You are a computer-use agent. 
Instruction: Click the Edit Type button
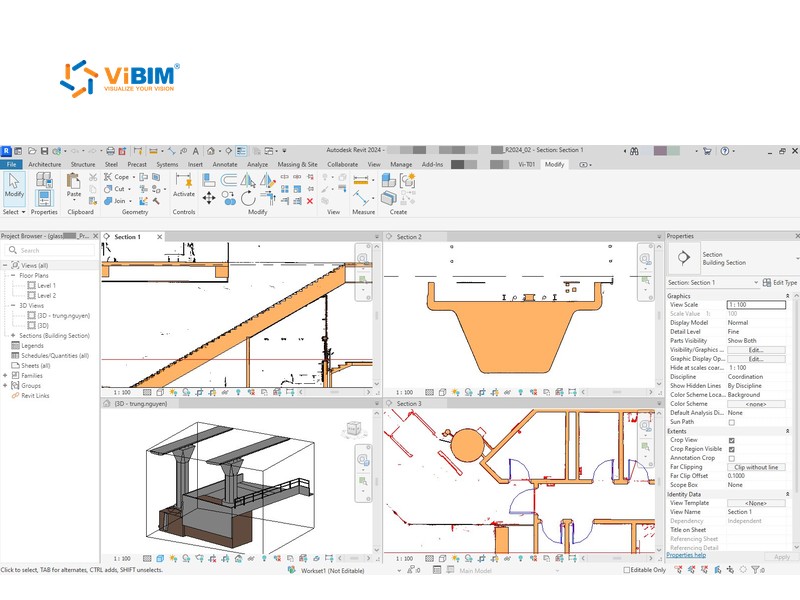point(780,283)
